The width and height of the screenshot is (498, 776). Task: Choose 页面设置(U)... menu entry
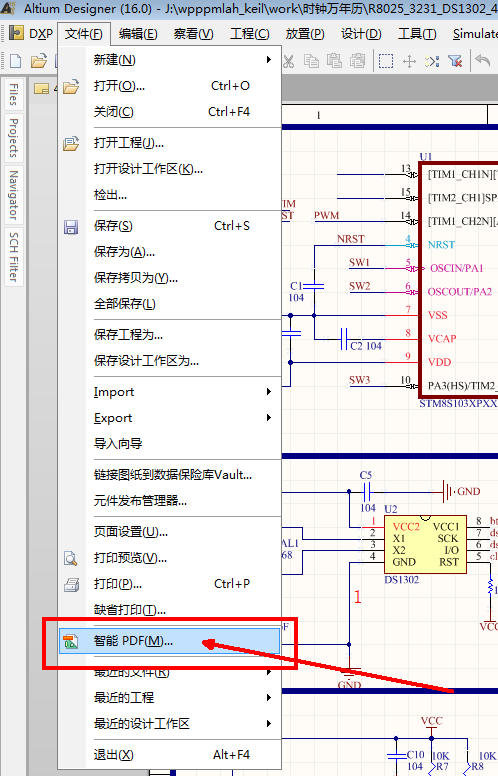coord(170,532)
